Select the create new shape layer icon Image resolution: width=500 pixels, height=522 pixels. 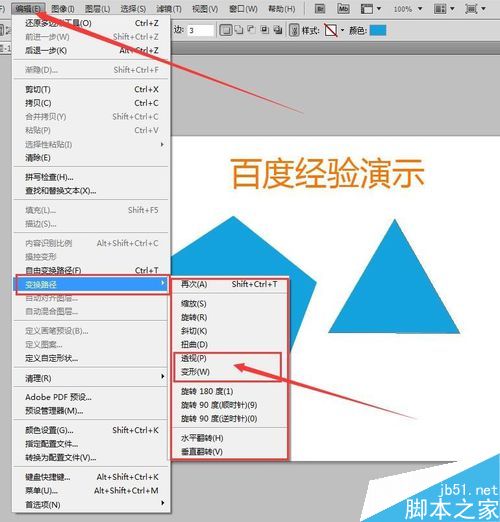point(226,30)
